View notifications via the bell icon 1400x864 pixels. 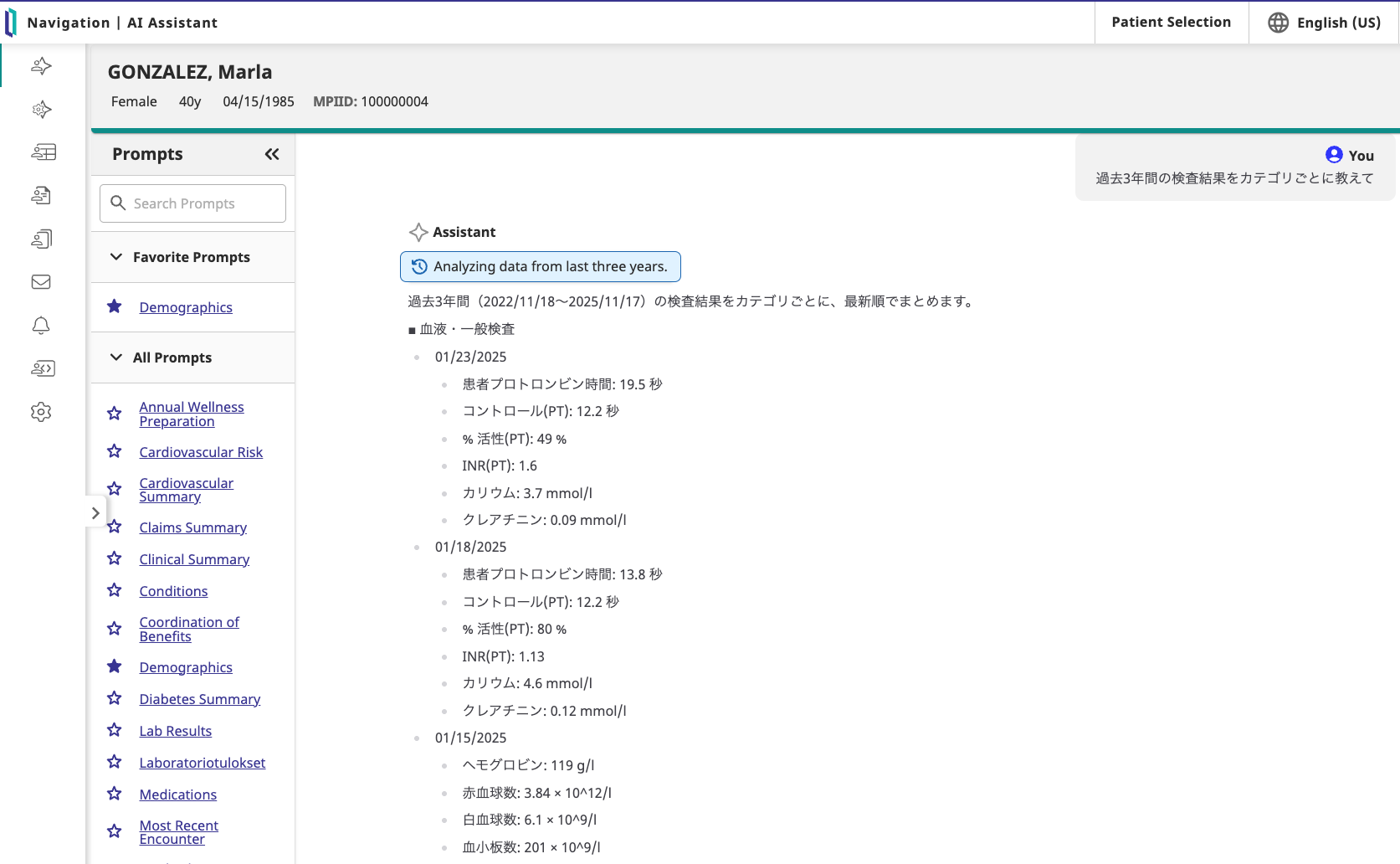tap(41, 326)
